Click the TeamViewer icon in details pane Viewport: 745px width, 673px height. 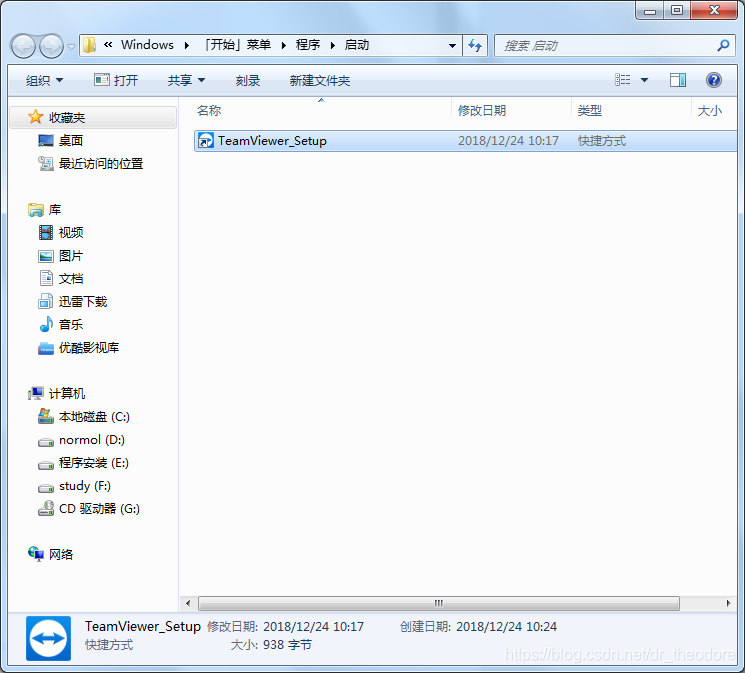[48, 638]
